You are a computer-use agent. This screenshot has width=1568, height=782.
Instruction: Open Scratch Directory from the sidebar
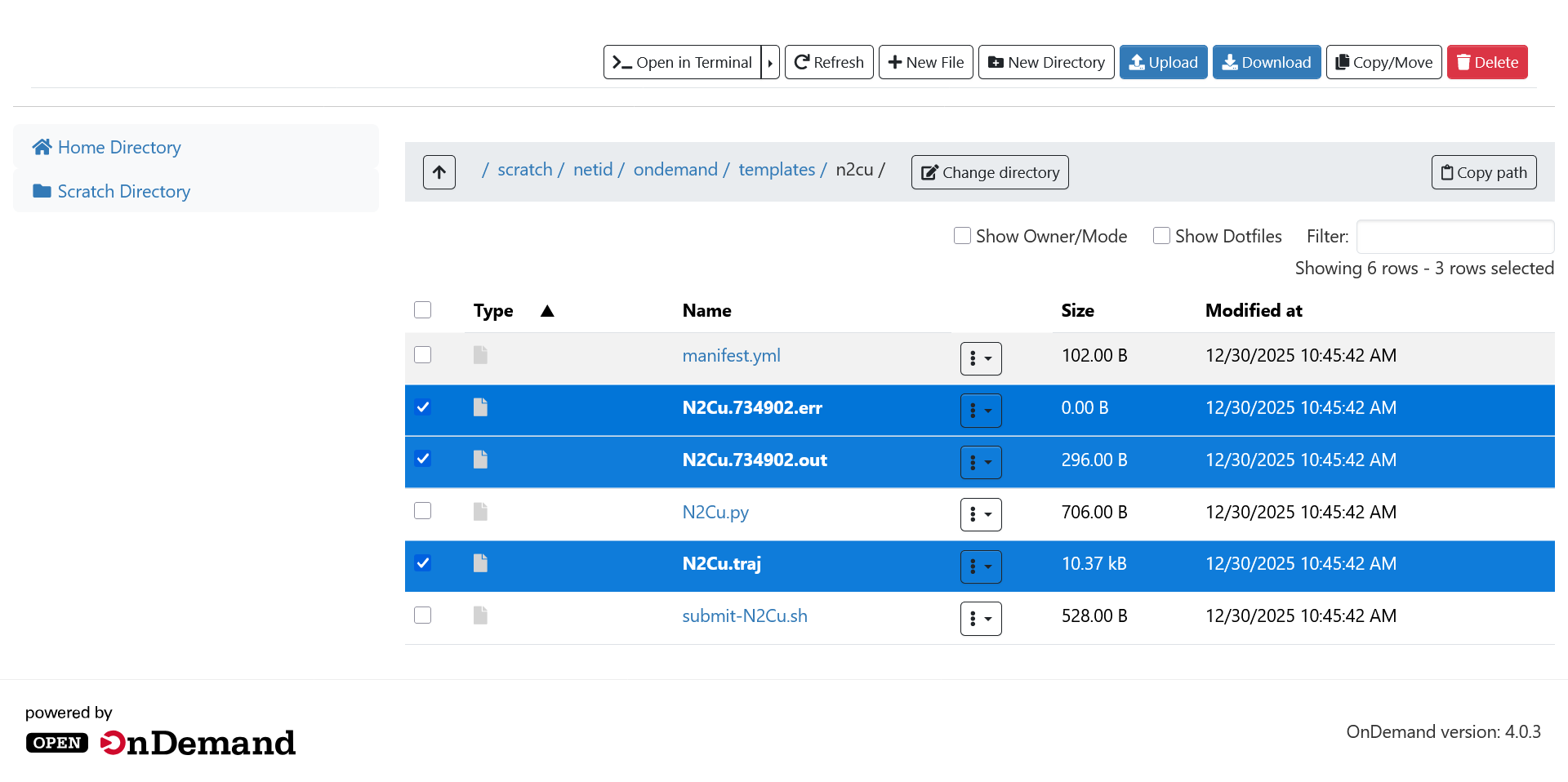123,191
